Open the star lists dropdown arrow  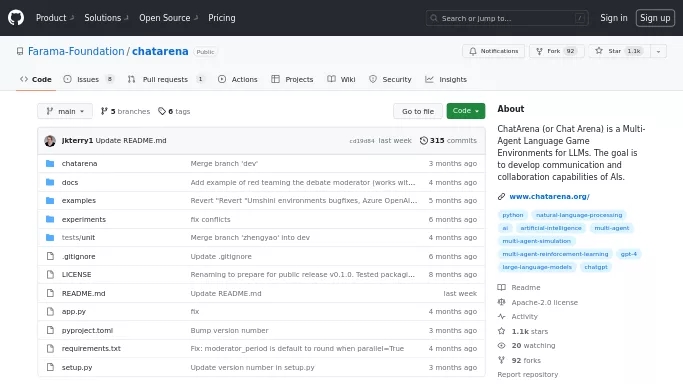click(658, 51)
